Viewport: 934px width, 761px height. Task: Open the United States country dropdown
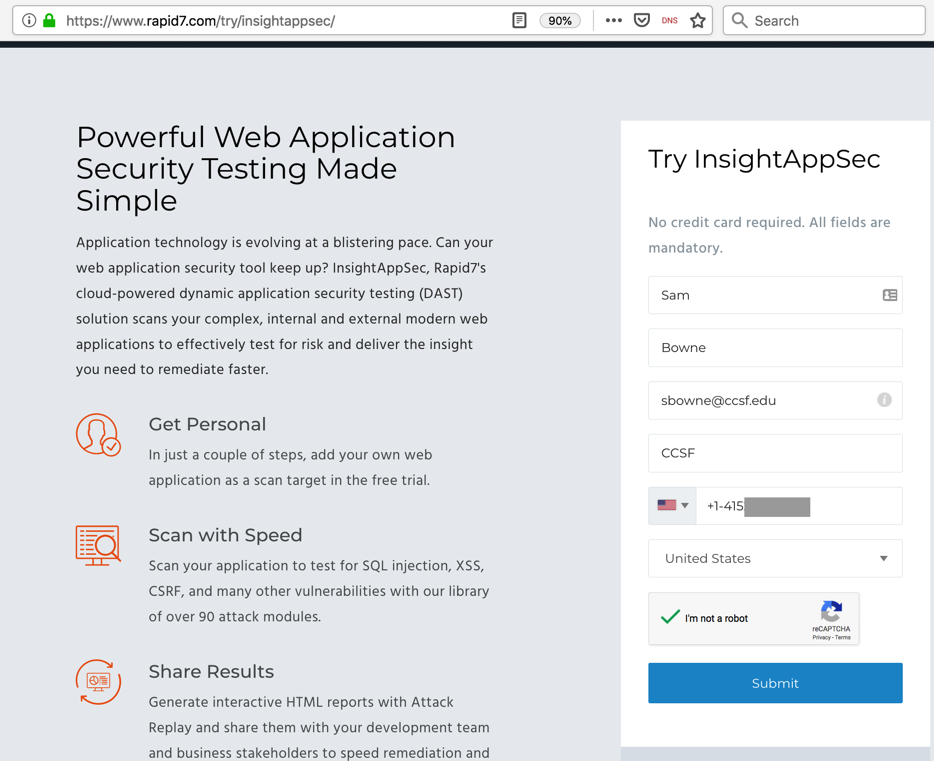pos(775,559)
